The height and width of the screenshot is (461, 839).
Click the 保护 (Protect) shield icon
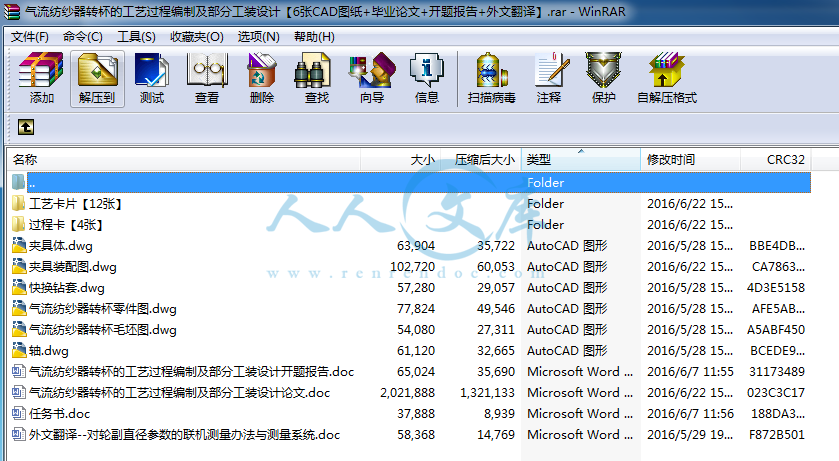coord(604,70)
